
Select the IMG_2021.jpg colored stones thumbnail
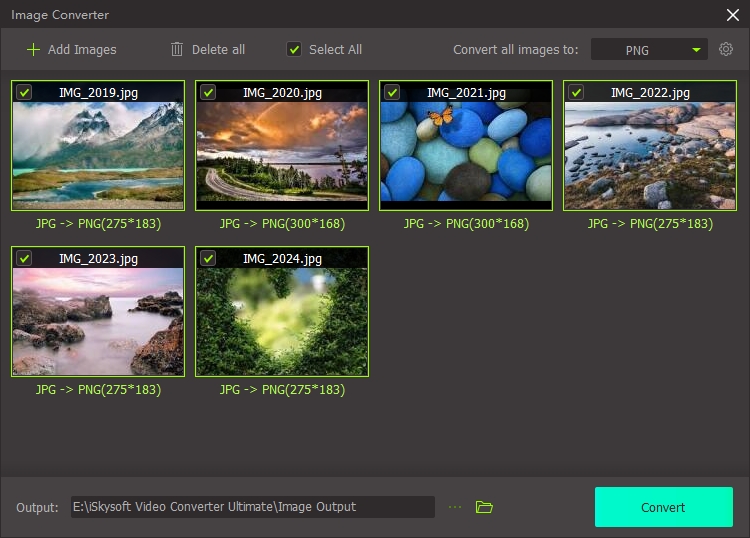(466, 155)
